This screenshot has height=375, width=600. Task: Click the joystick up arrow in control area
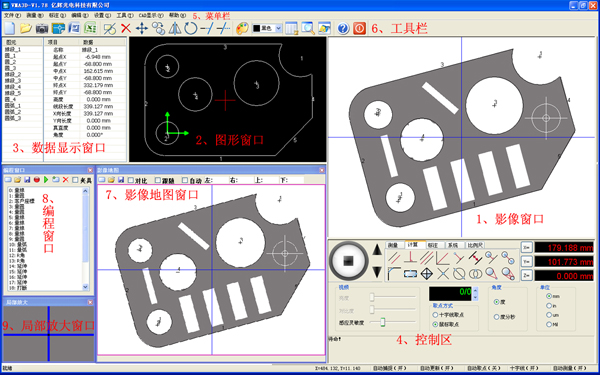pyautogui.click(x=377, y=250)
